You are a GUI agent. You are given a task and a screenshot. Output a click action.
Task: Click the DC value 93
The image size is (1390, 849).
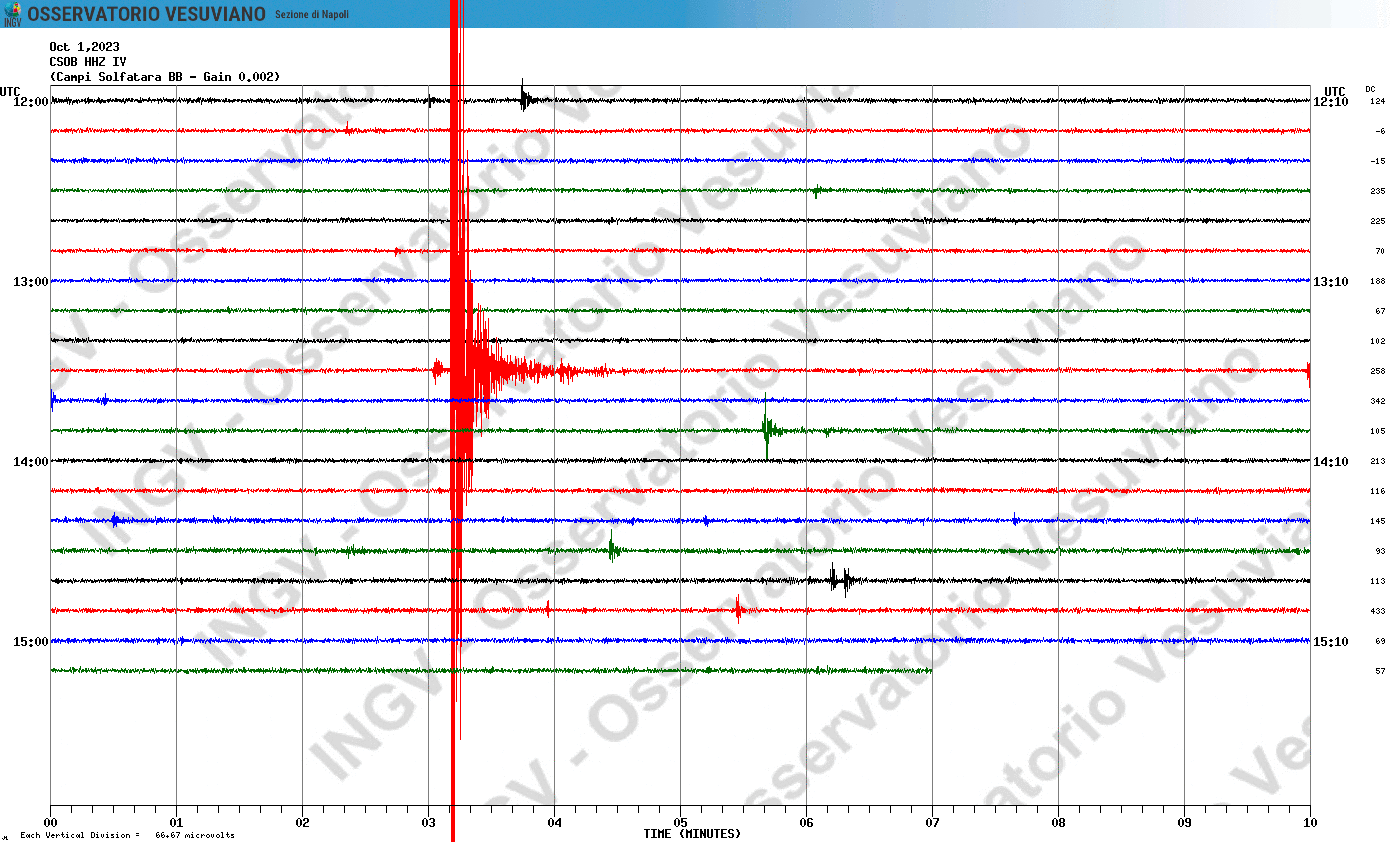pos(1380,551)
